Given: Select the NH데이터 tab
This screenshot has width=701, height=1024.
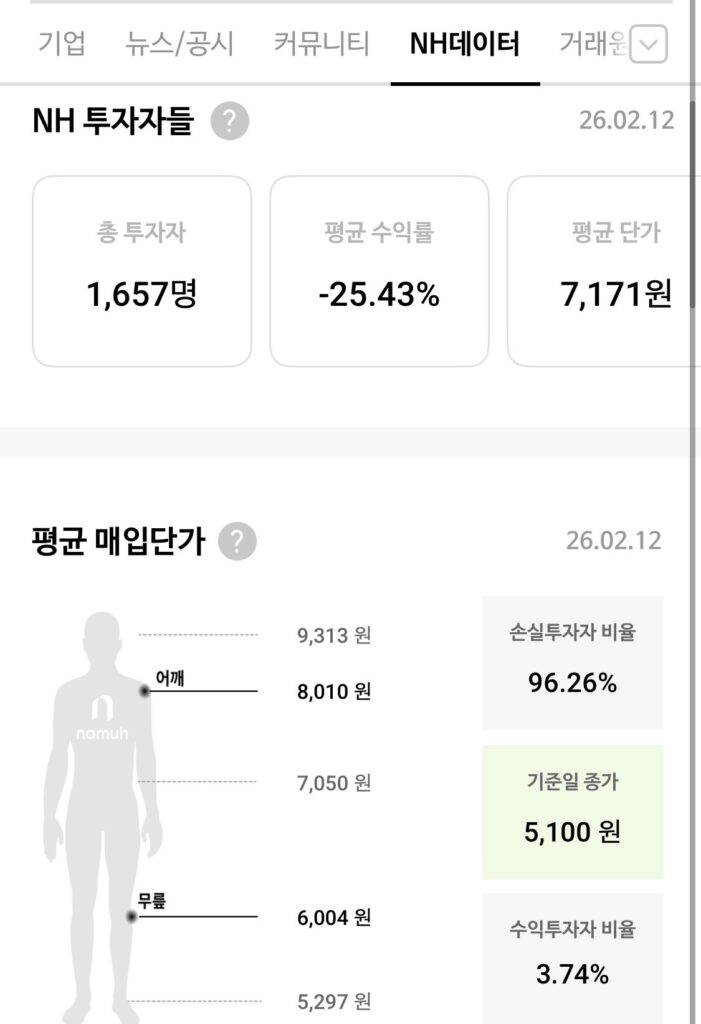Looking at the screenshot, I should (x=465, y=44).
